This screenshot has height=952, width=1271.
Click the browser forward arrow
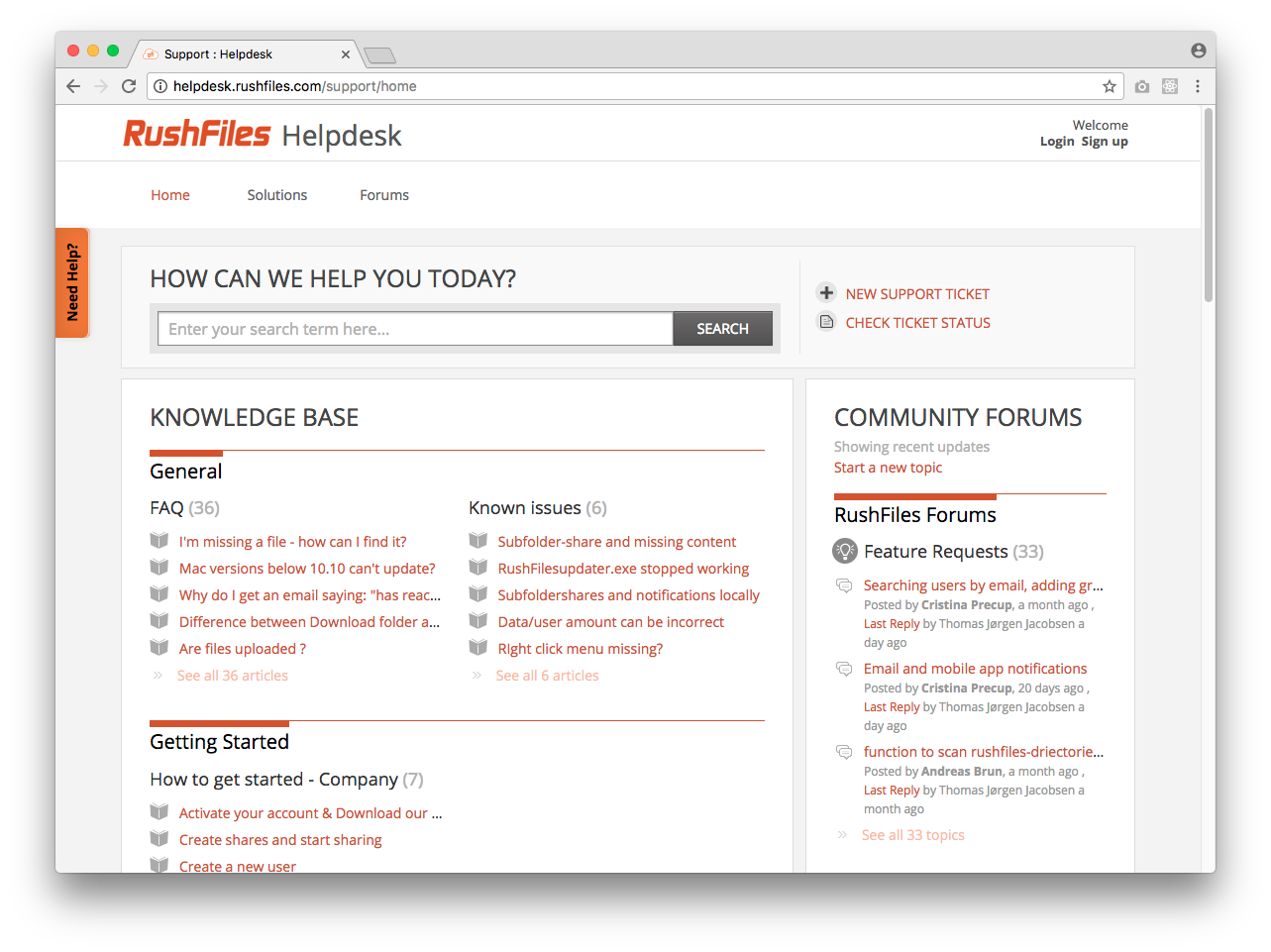tap(101, 86)
